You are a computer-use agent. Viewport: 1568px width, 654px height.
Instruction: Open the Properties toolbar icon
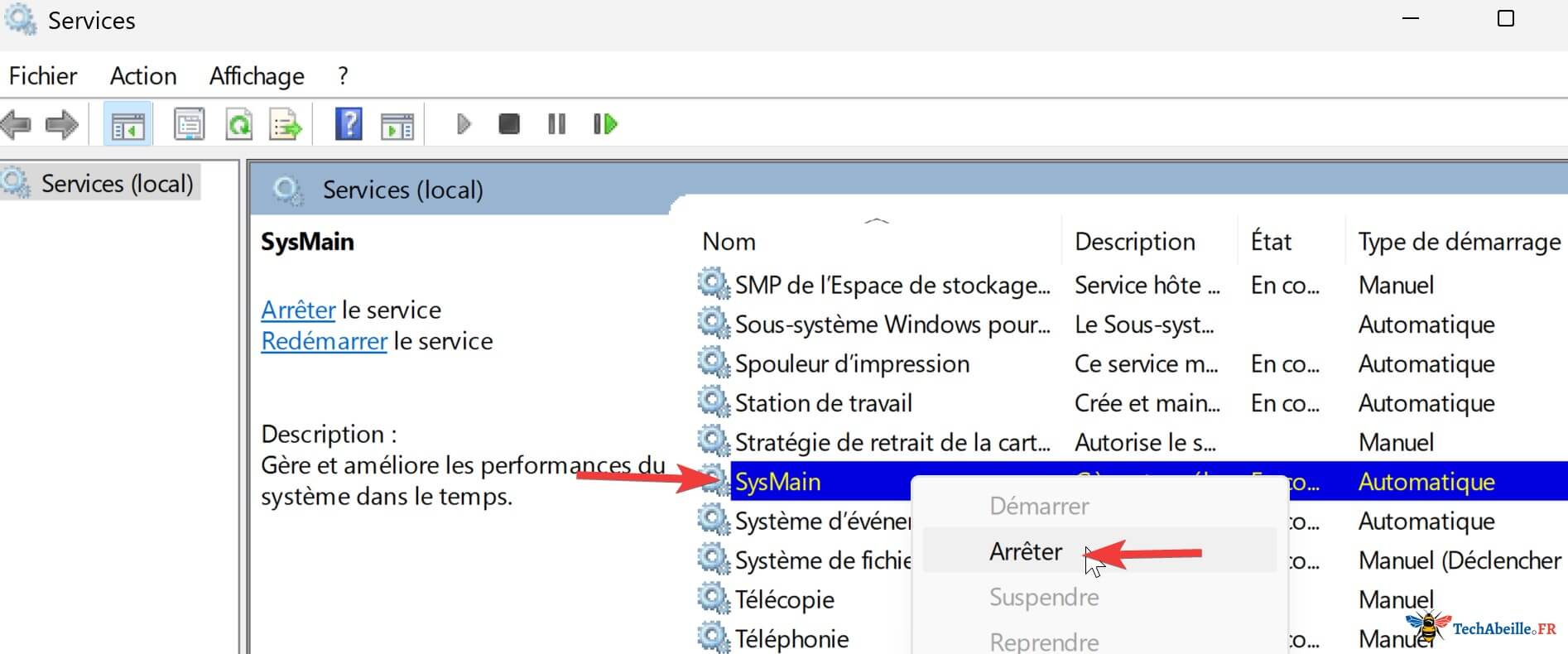point(189,125)
